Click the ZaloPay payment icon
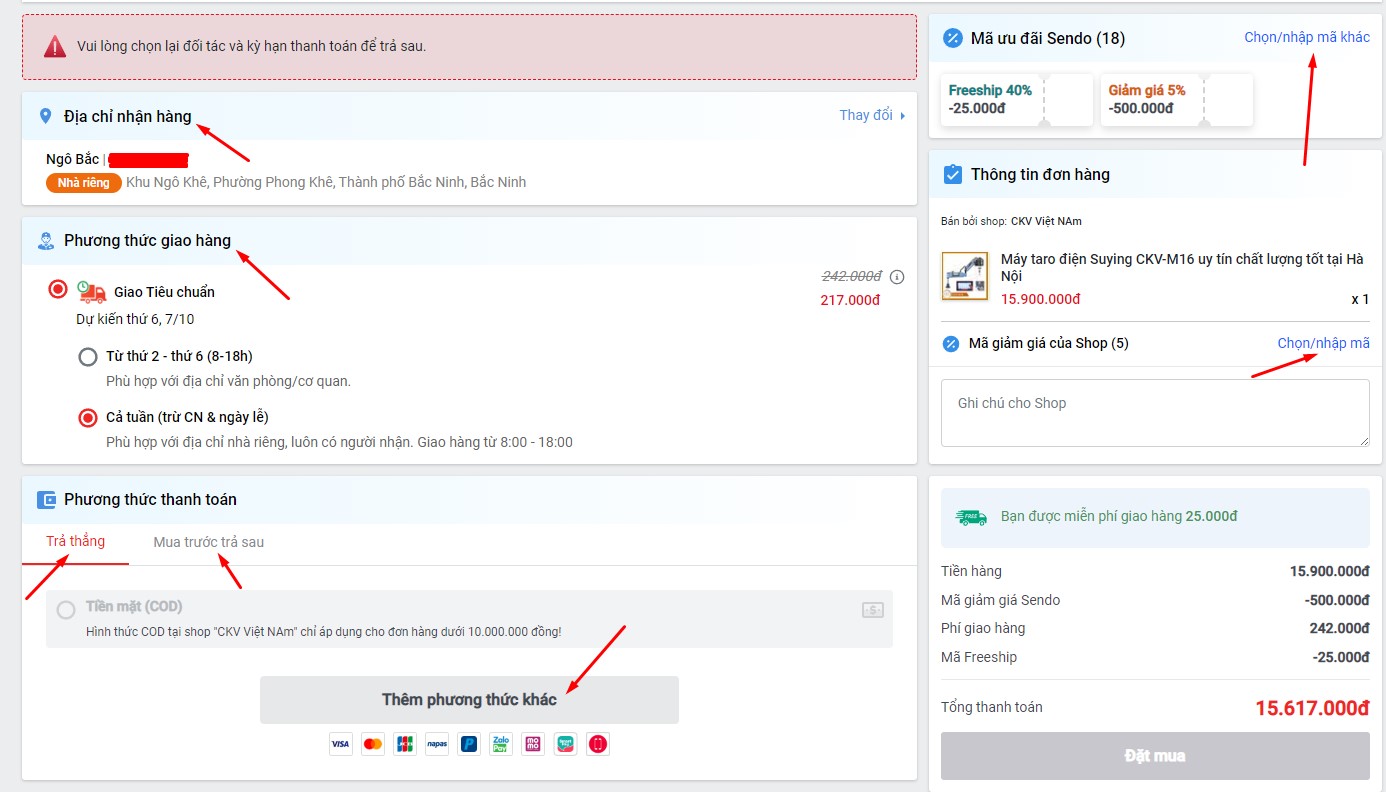Viewport: 1386px width, 792px height. tap(501, 744)
